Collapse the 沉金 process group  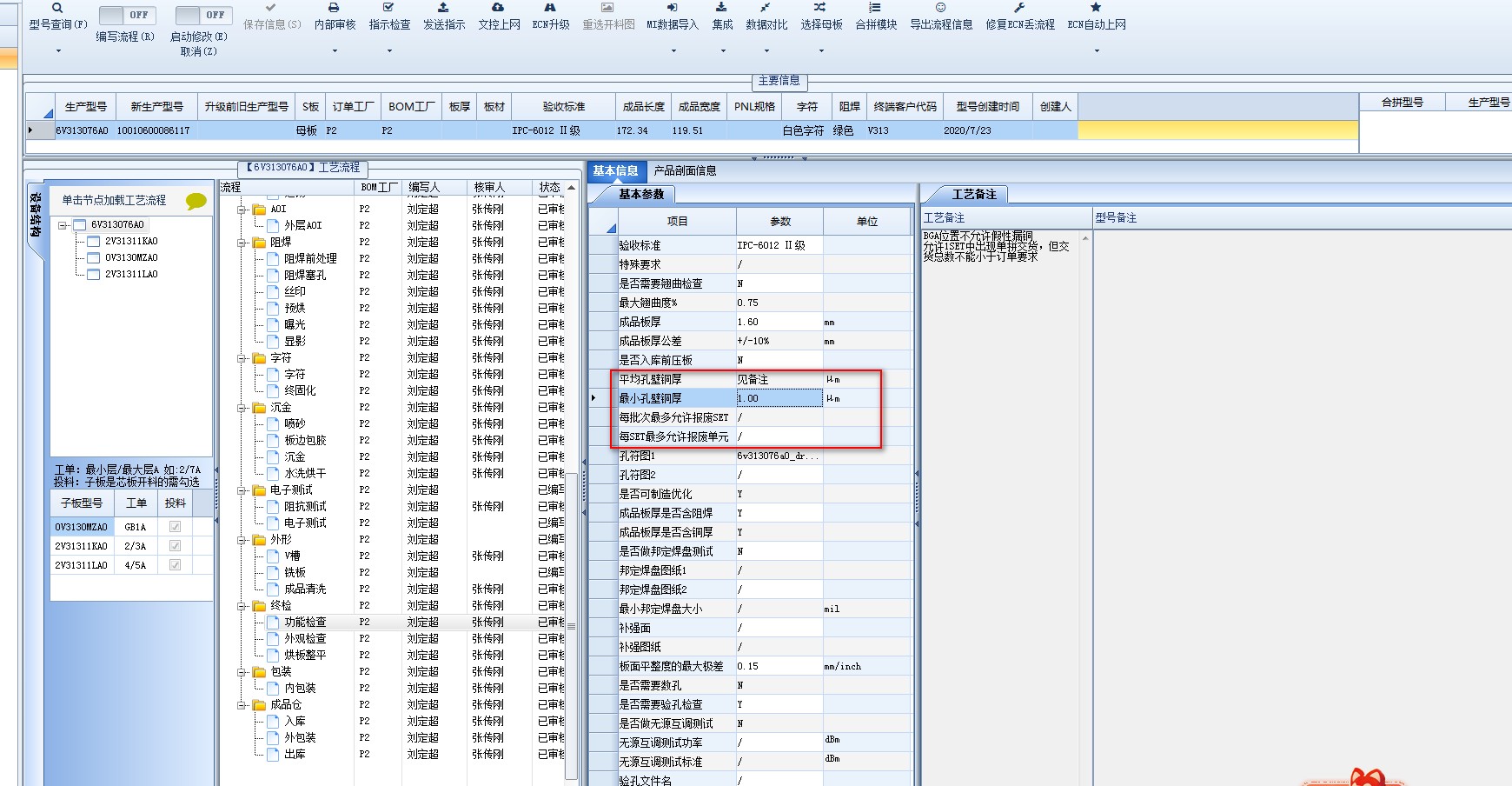pos(242,408)
